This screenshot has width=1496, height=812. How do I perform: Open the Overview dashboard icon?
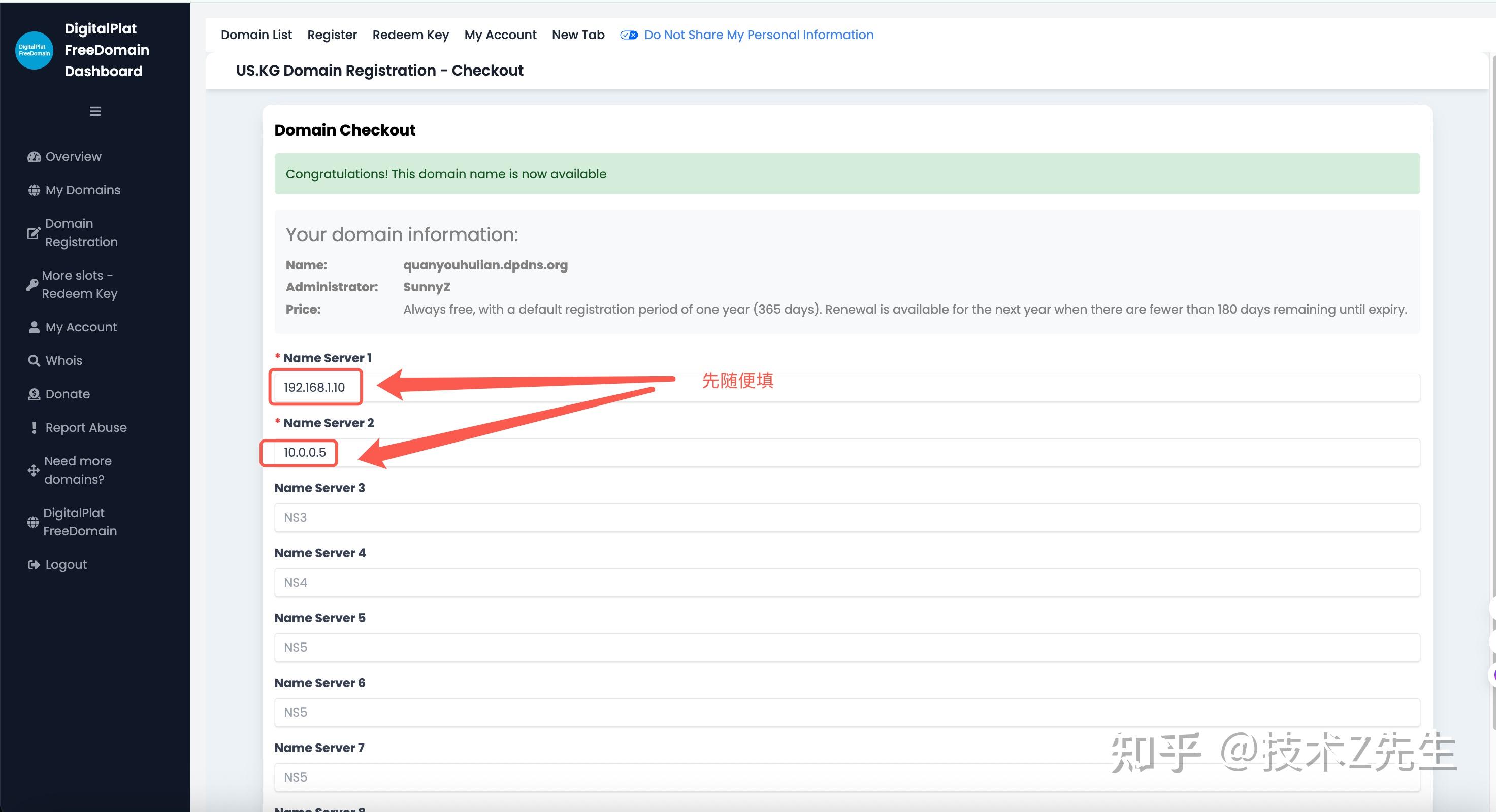click(x=34, y=156)
